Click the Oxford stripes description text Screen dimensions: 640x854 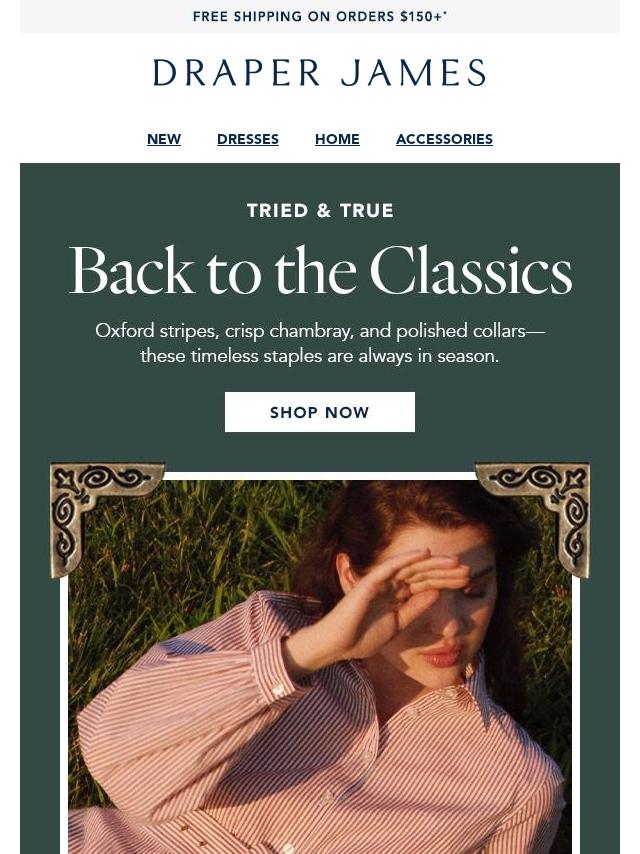pyautogui.click(x=320, y=343)
